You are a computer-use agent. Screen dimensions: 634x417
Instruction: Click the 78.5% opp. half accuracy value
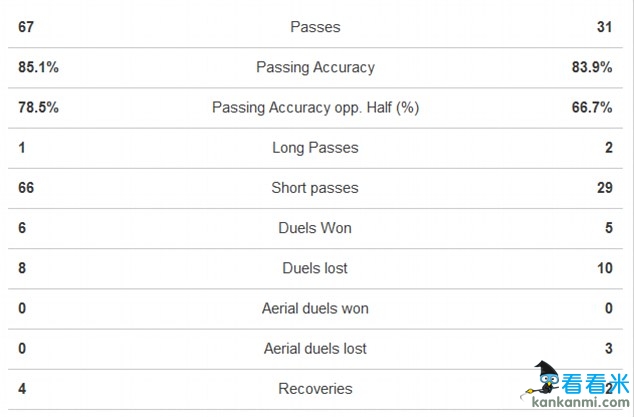click(38, 107)
